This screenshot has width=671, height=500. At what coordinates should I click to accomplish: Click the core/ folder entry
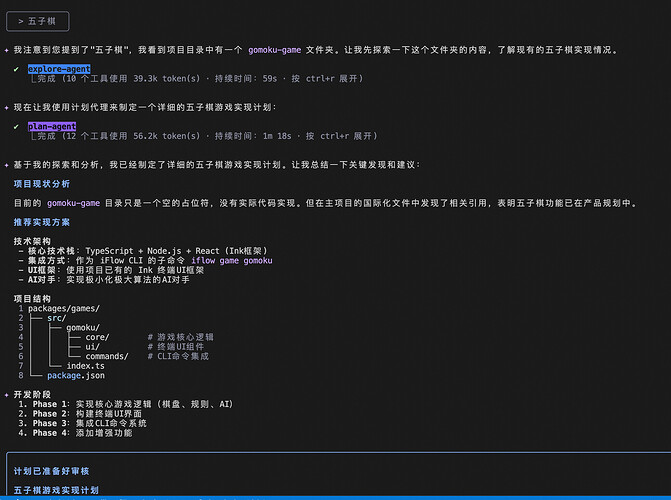[x=97, y=337]
